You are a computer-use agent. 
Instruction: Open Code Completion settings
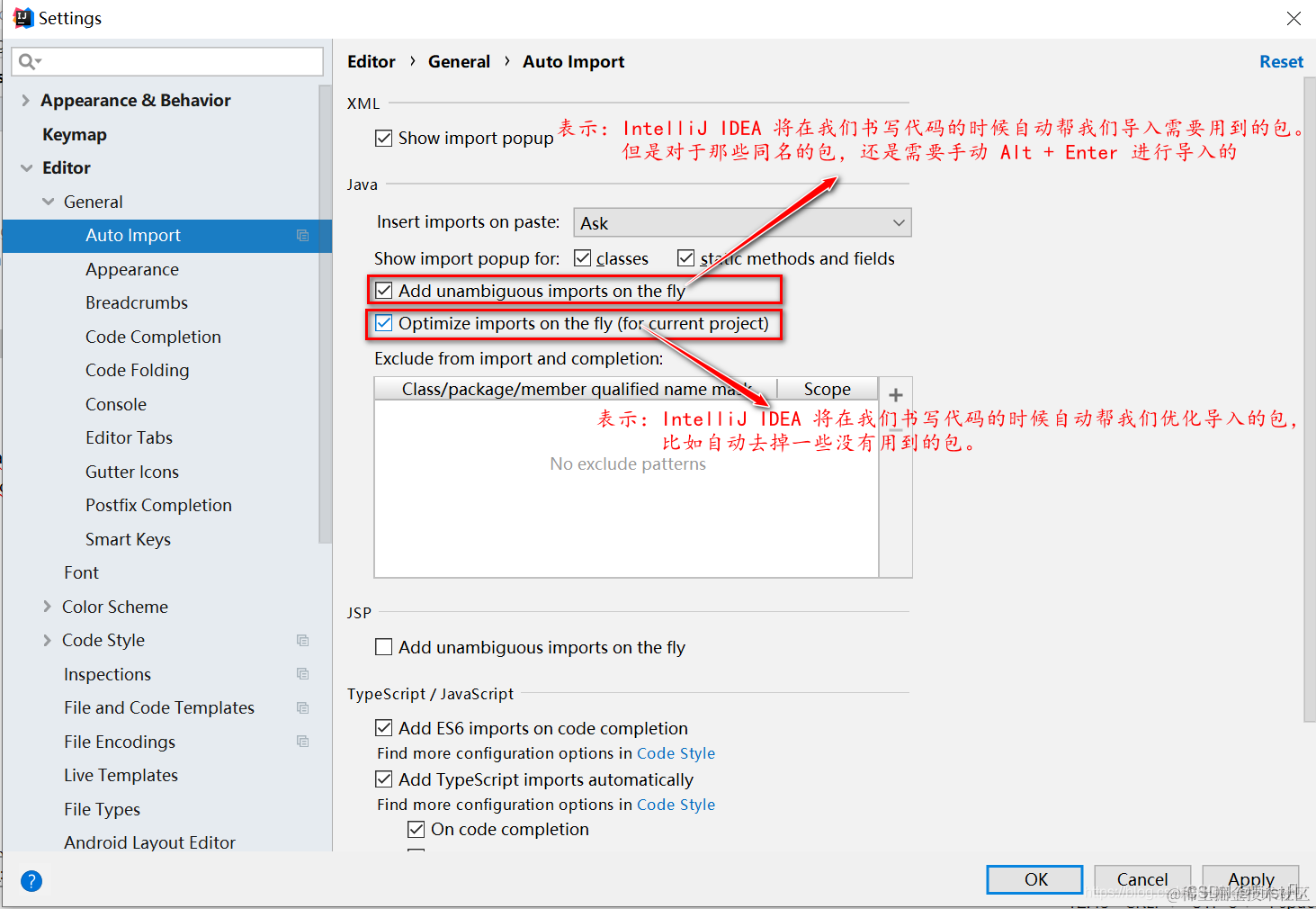(x=153, y=337)
